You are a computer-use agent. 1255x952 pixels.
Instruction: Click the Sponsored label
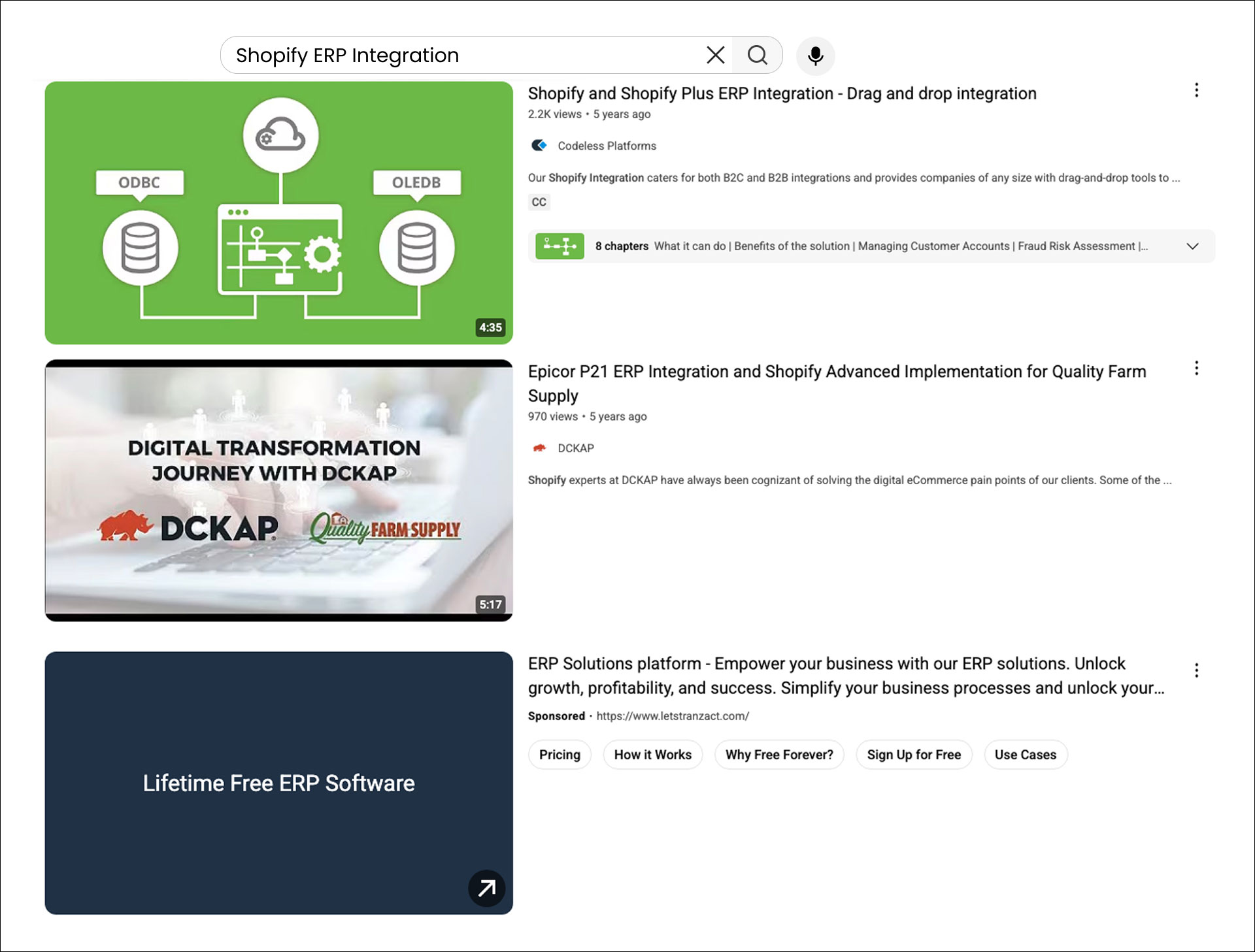[556, 716]
